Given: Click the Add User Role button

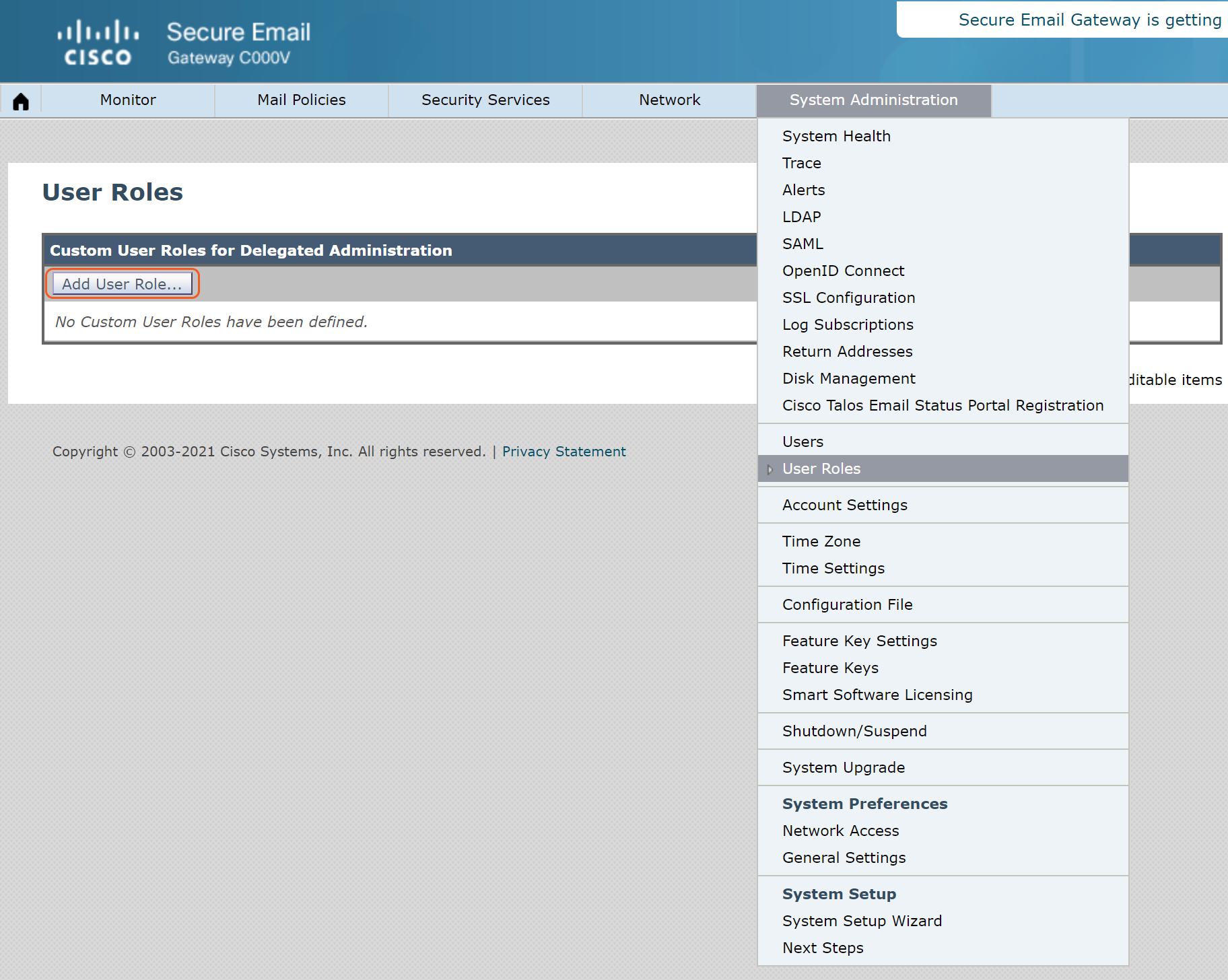Looking at the screenshot, I should (122, 284).
